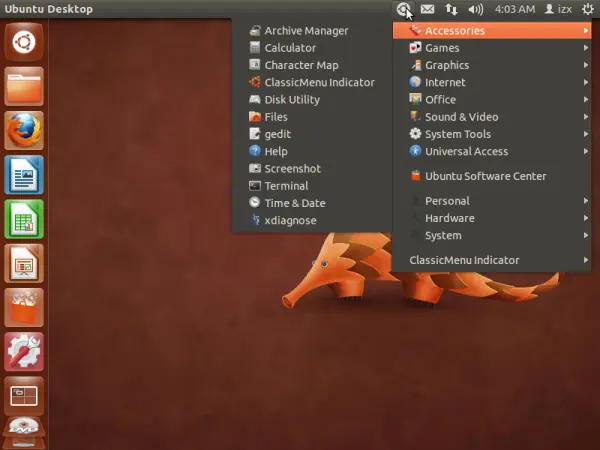
Task: Open the Personal submenu
Action: point(492,201)
